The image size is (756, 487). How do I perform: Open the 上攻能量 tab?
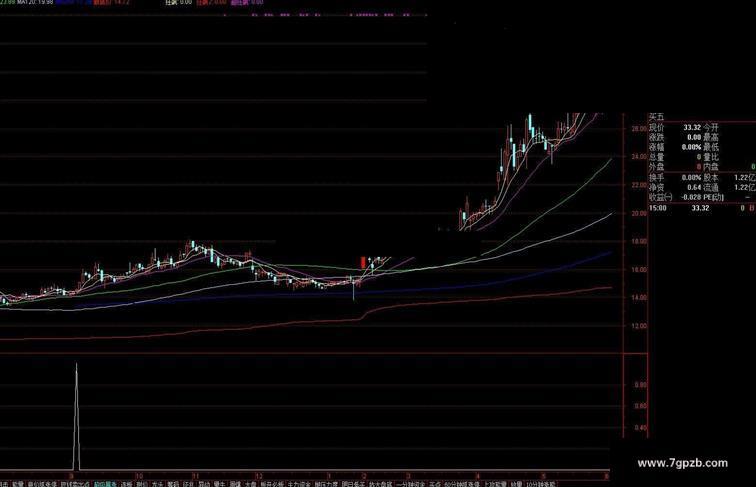tap(495, 484)
